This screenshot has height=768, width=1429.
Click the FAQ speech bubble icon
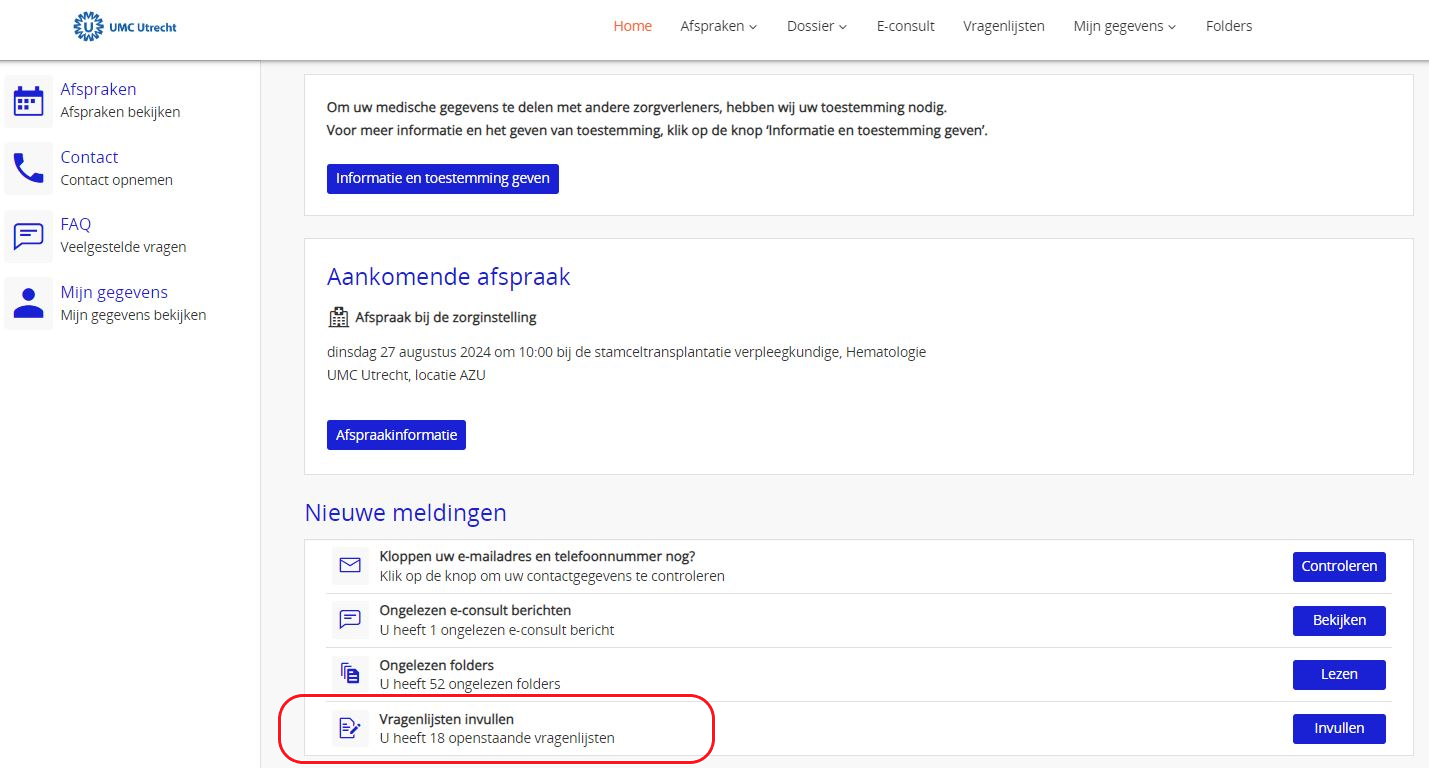(x=28, y=236)
